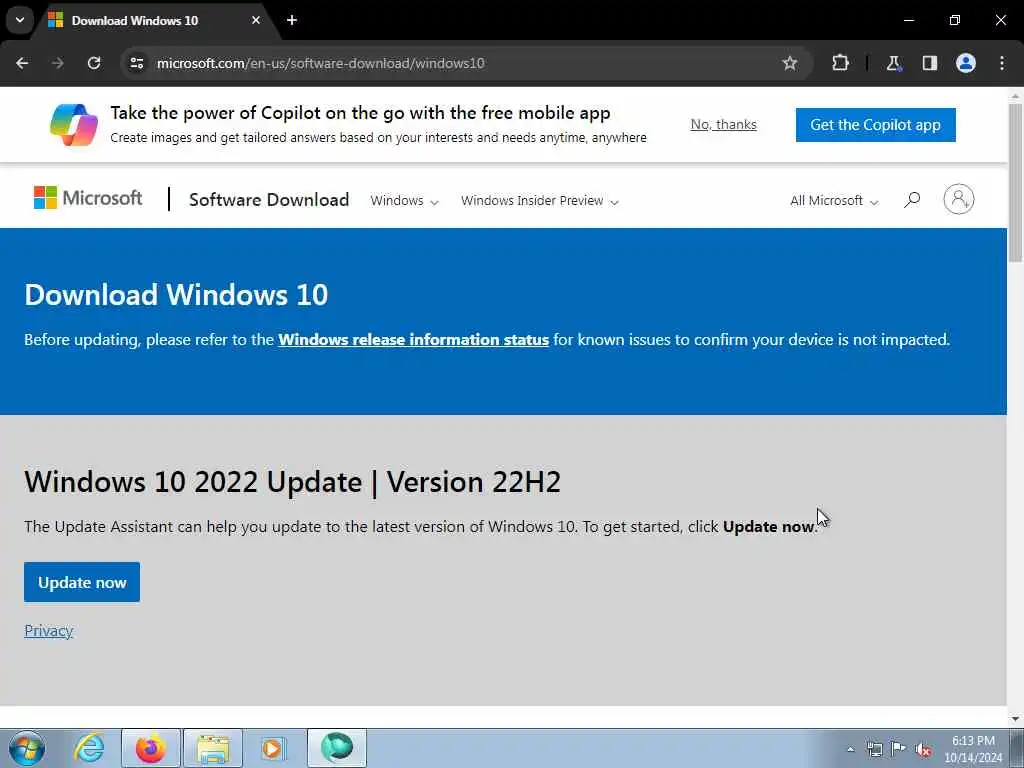Open Action Center flag icon
This screenshot has height=768, width=1024.
[x=899, y=749]
